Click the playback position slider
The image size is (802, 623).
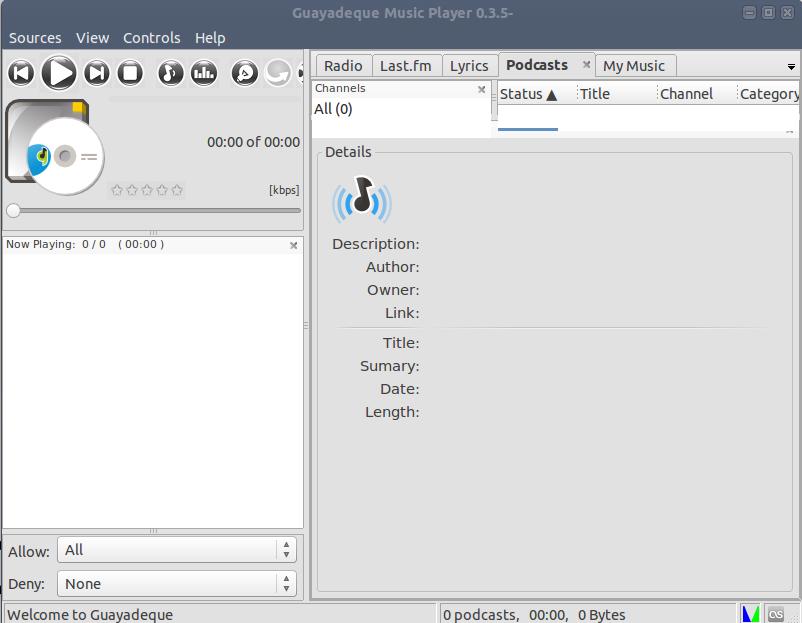pos(155,210)
